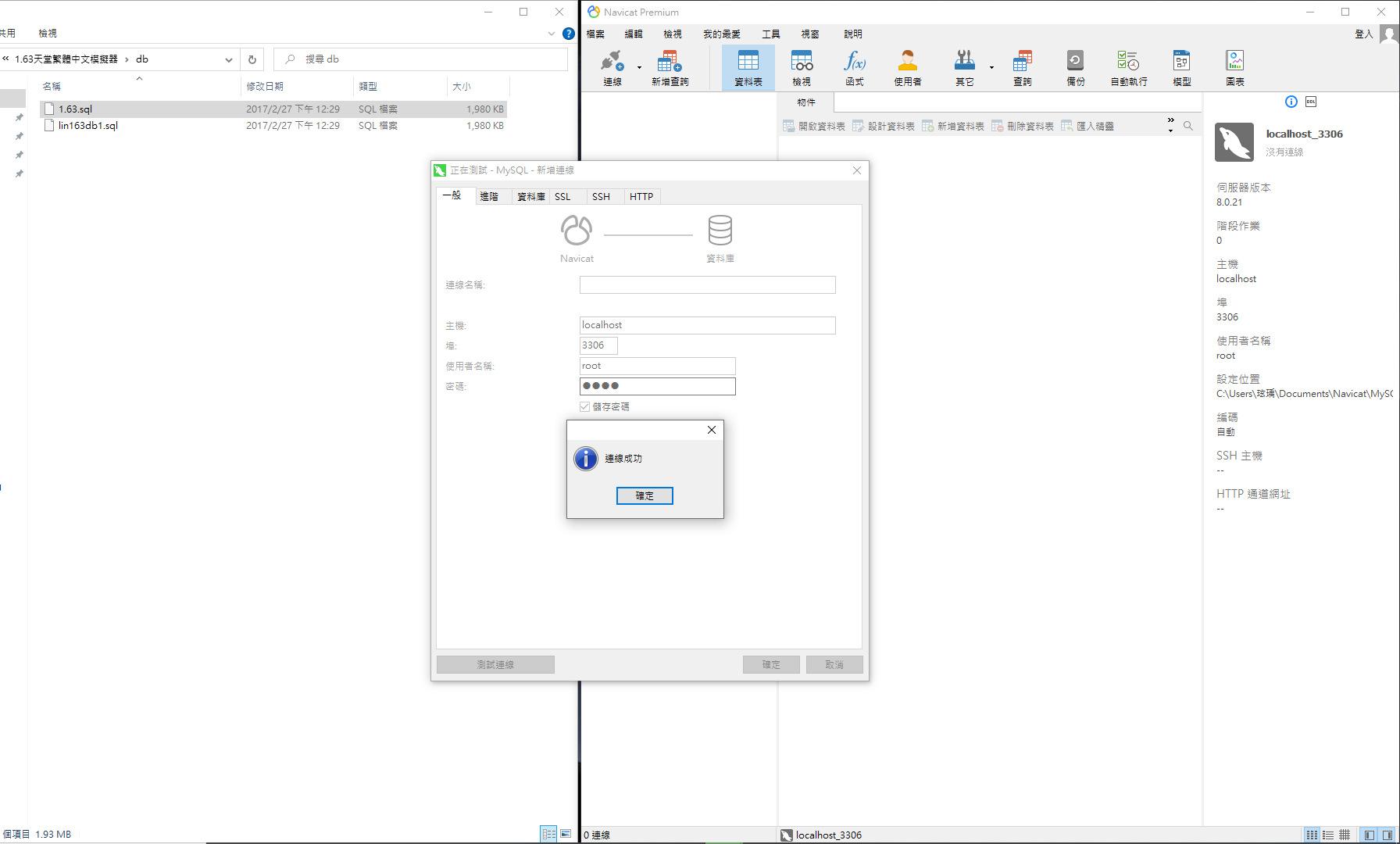Open the 說明 menu
Screen dimensions: 1400x844
point(853,34)
